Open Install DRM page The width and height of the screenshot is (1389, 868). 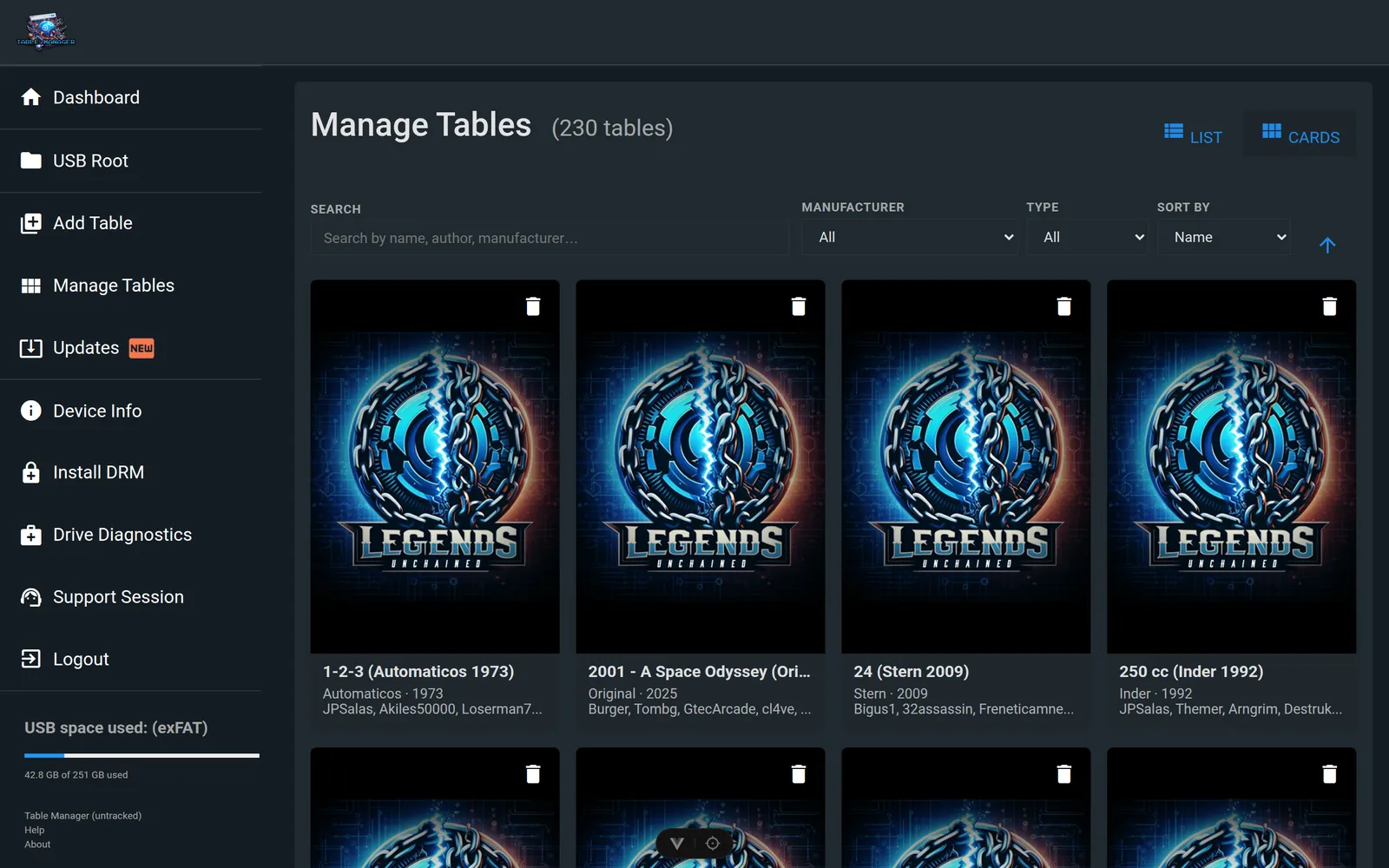pos(131,472)
